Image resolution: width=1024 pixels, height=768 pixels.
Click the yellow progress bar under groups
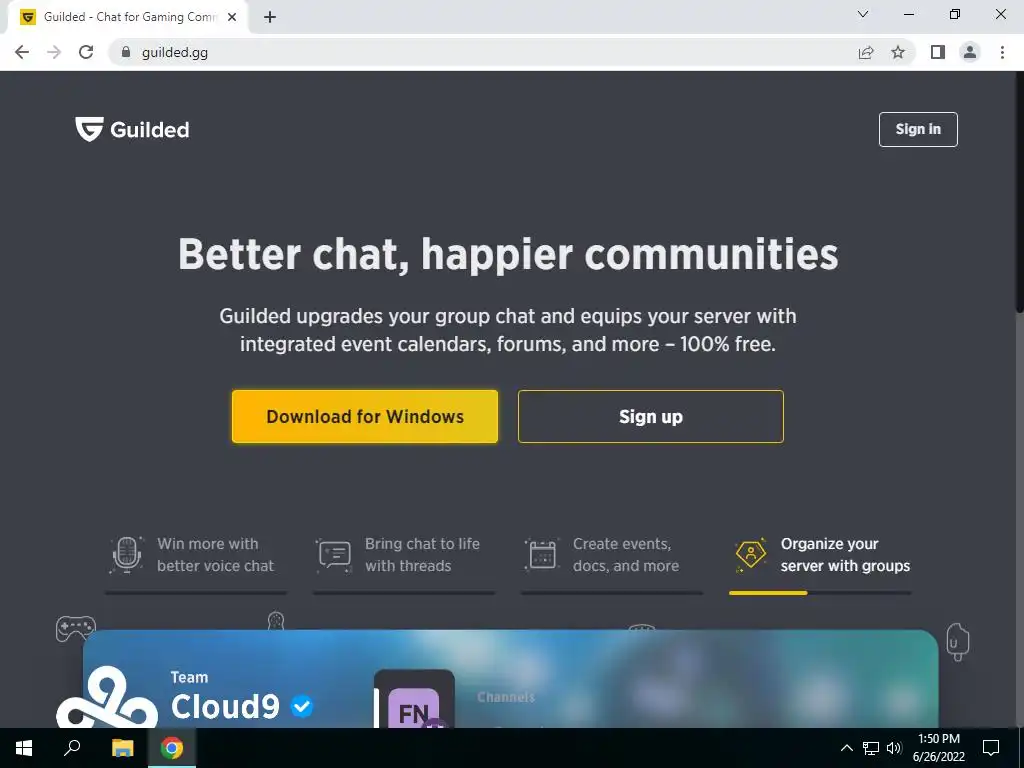click(x=768, y=593)
